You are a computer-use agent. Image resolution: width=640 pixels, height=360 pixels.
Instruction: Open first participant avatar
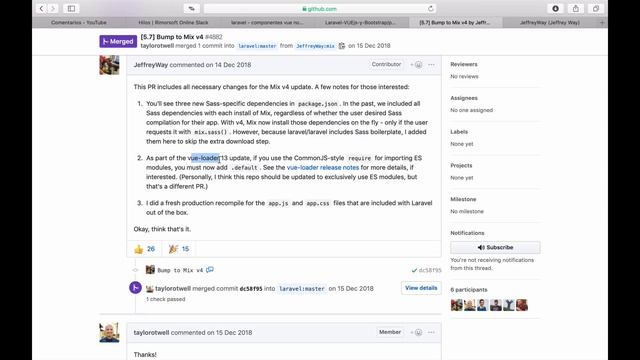(x=457, y=305)
